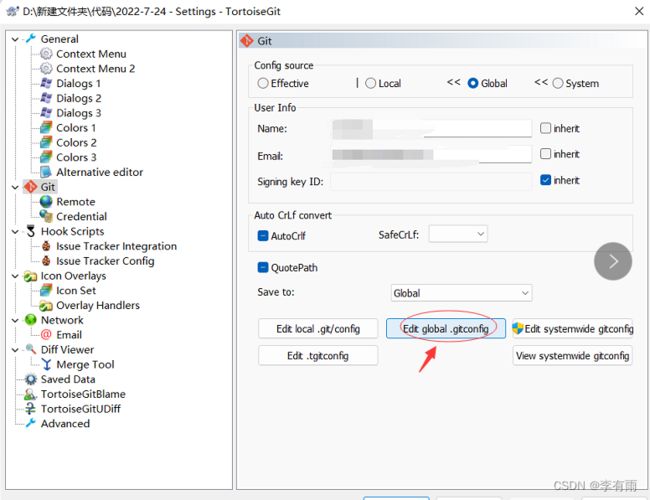The image size is (650, 500).
Task: Toggle inherit checkbox for Email
Action: (546, 154)
